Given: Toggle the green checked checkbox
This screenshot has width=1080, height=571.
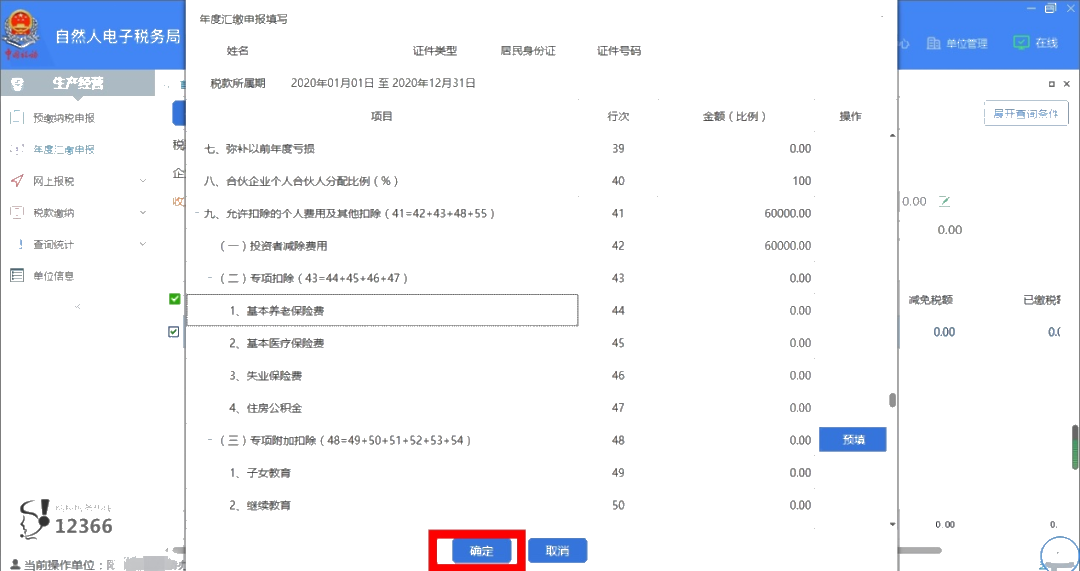Looking at the screenshot, I should [x=174, y=299].
